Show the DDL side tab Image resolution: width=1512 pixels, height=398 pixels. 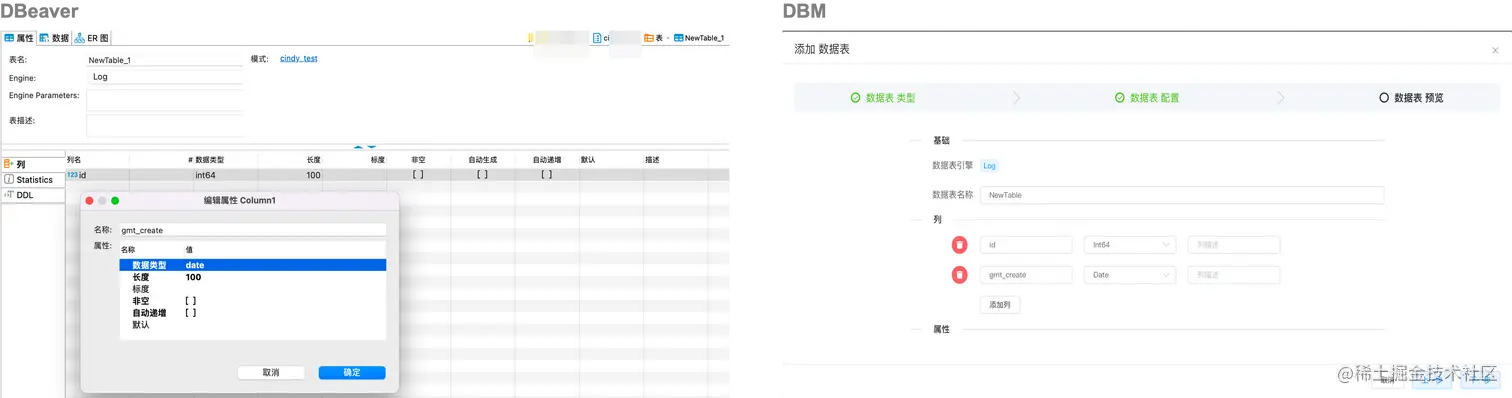32,195
